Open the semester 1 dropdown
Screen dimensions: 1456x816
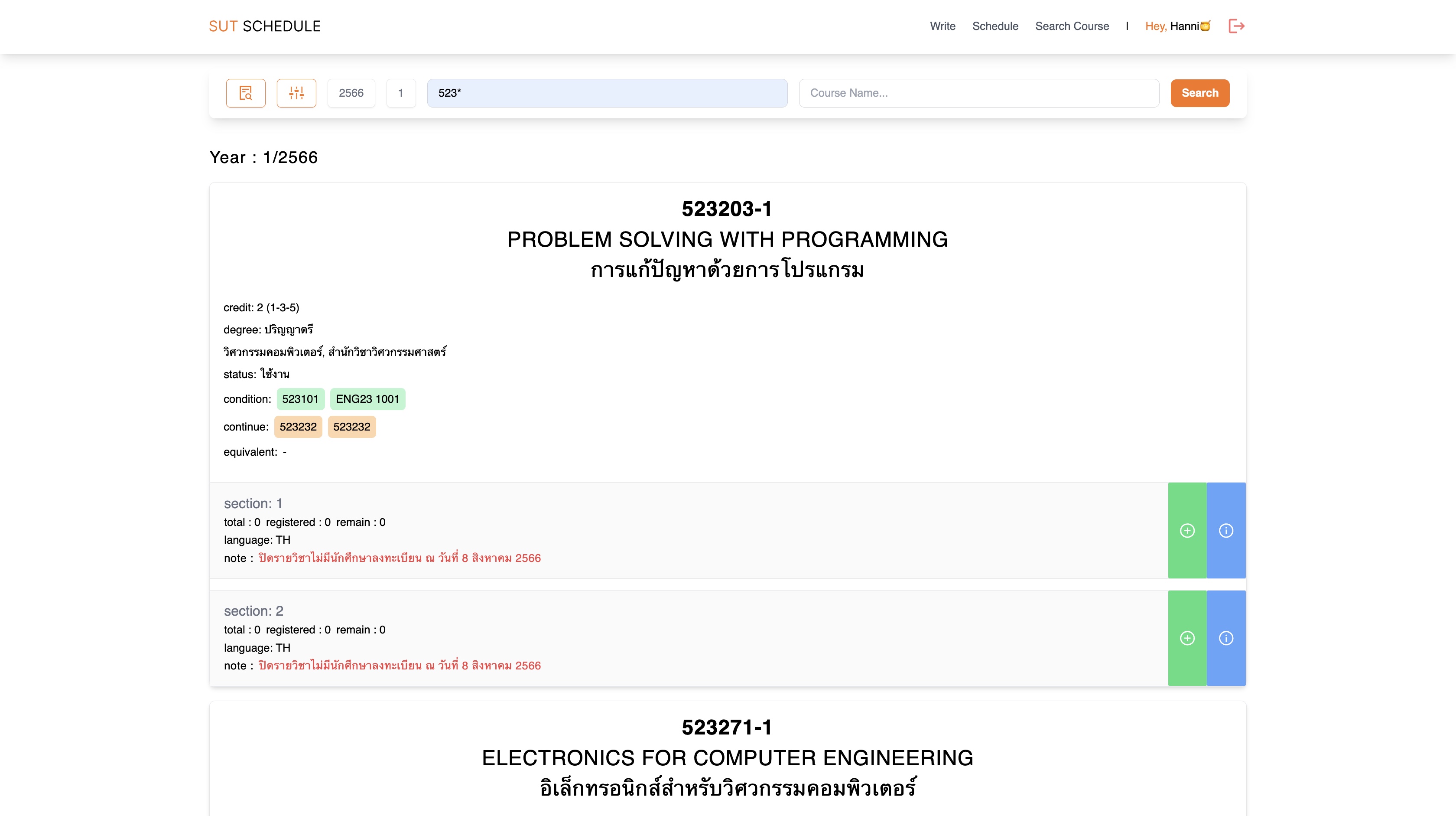(x=401, y=93)
